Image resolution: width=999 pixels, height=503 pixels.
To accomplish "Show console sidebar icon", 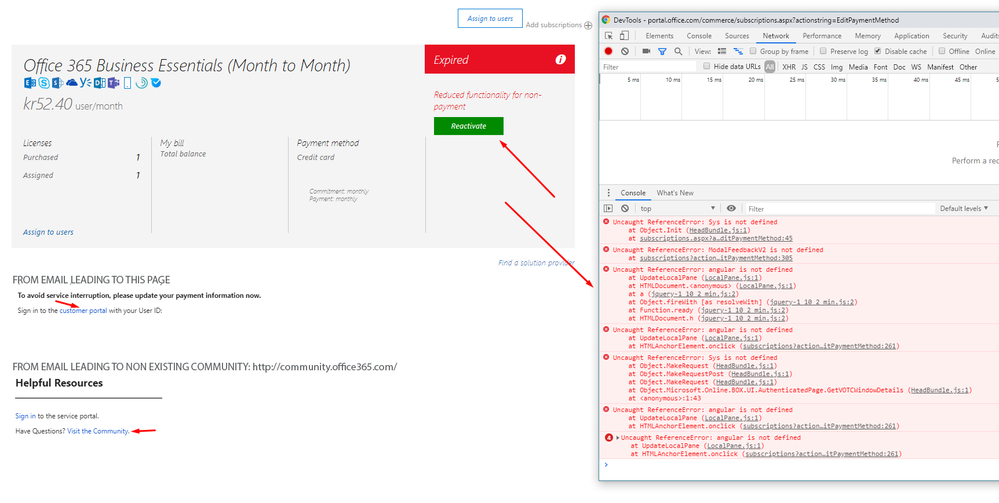I will (x=608, y=208).
